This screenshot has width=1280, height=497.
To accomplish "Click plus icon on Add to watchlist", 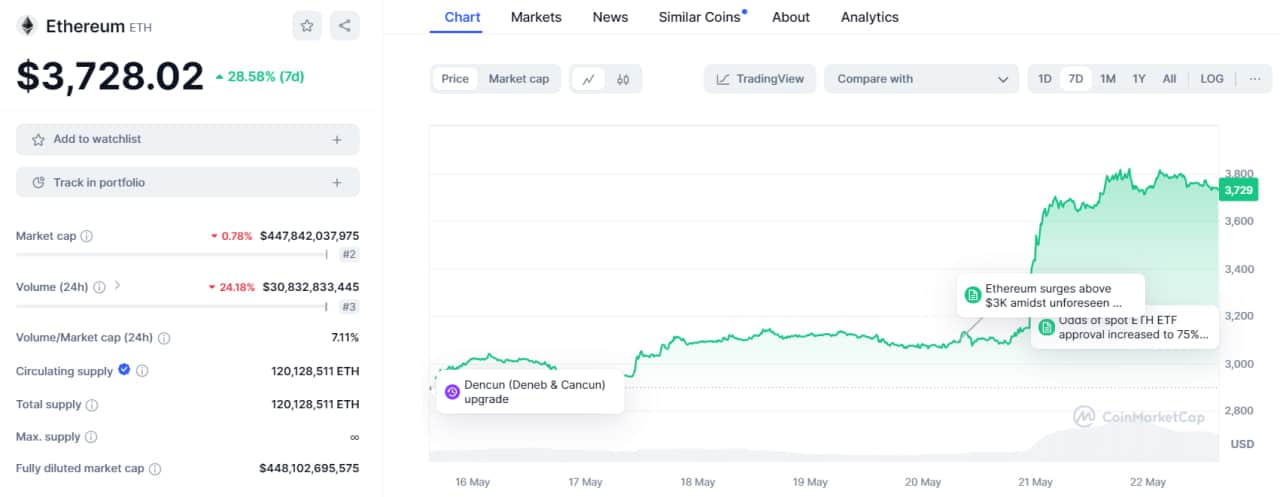I will [x=337, y=140].
